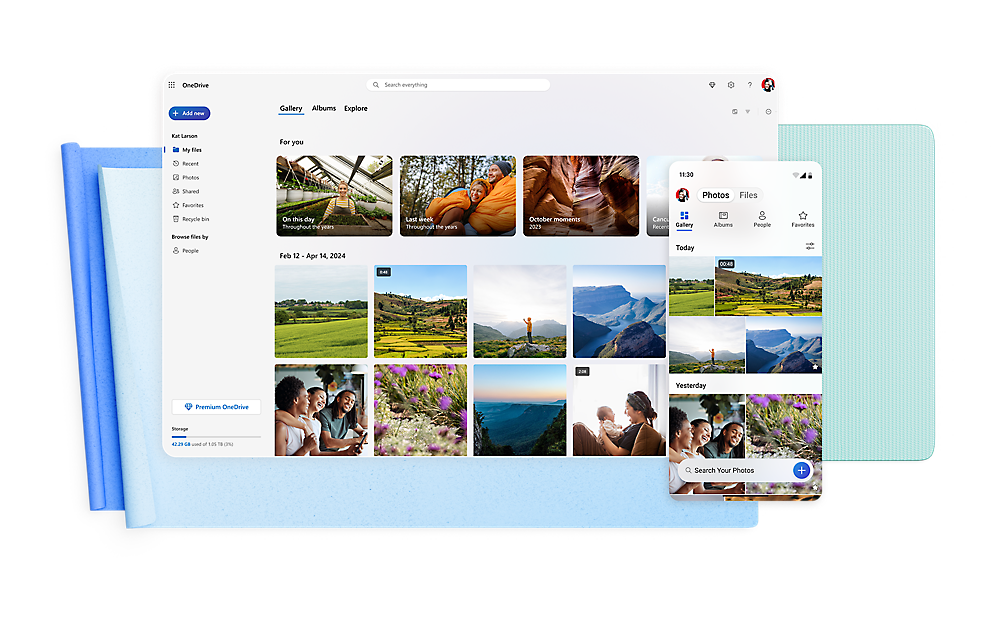Click the premium diamond icon in the header
Viewport: 1000px width, 642px height.
pyautogui.click(x=712, y=85)
